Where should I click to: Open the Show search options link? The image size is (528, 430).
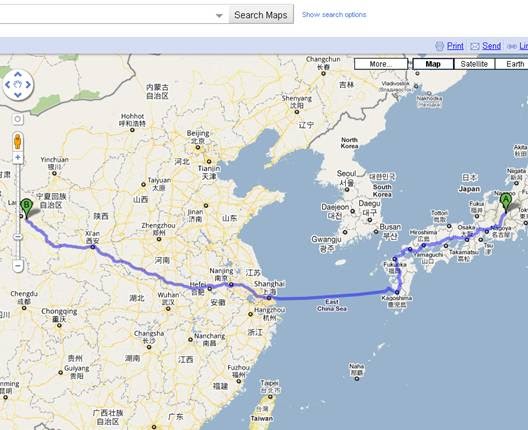click(334, 15)
